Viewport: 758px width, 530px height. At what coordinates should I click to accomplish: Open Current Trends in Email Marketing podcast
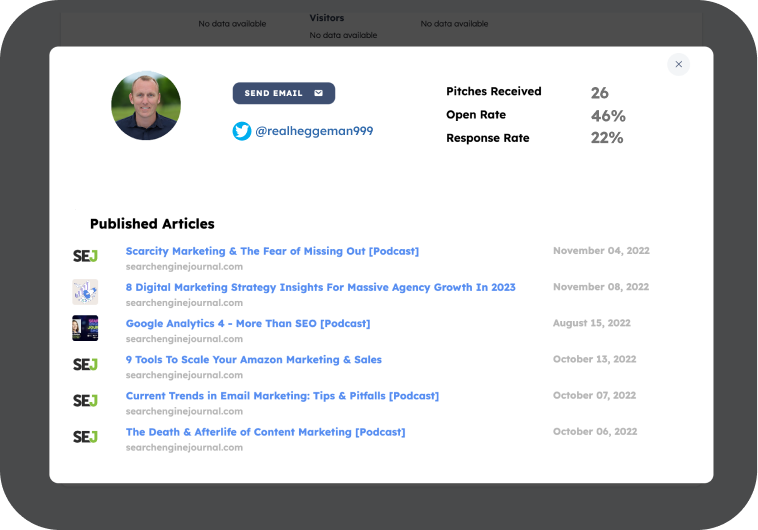click(282, 396)
